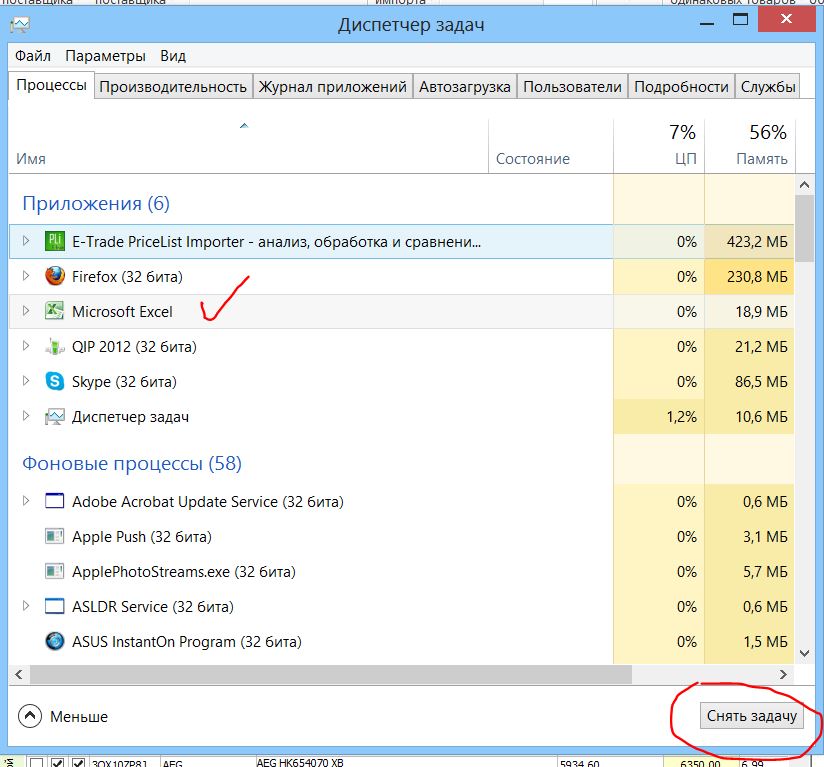
Task: Click the horizontal scrollbar left arrow
Action: tap(19, 674)
